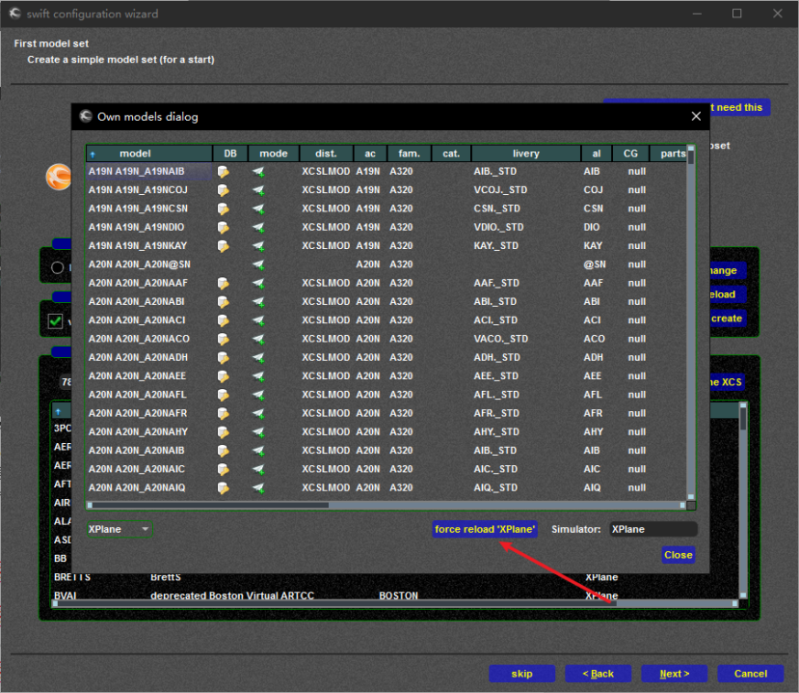Viewport: 799px width, 693px height.
Task: Click the fam. column header
Action: coord(408,154)
